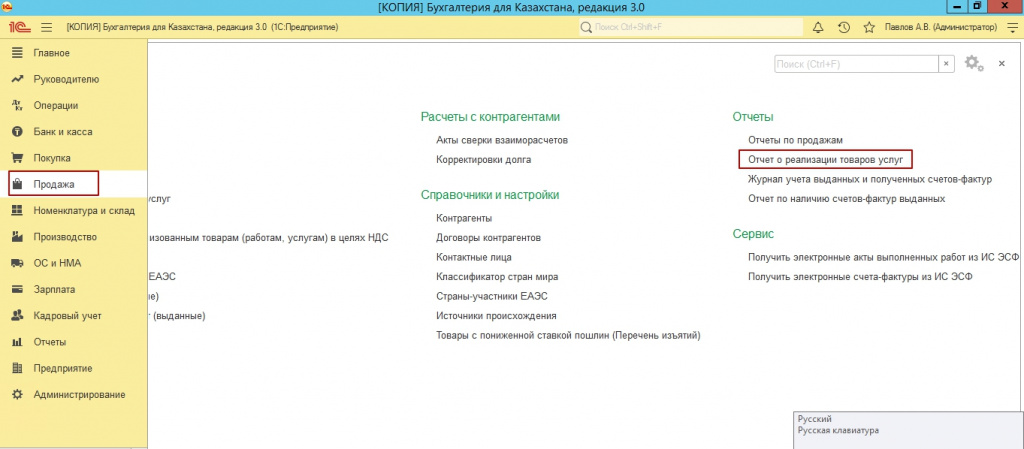Click the Администрирование gear icon

point(18,394)
